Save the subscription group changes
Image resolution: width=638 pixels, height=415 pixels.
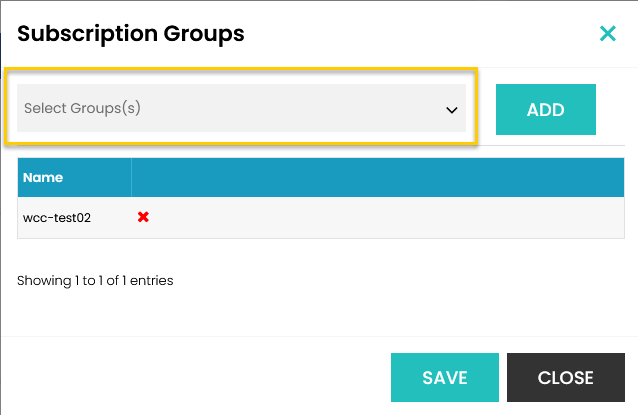[444, 378]
